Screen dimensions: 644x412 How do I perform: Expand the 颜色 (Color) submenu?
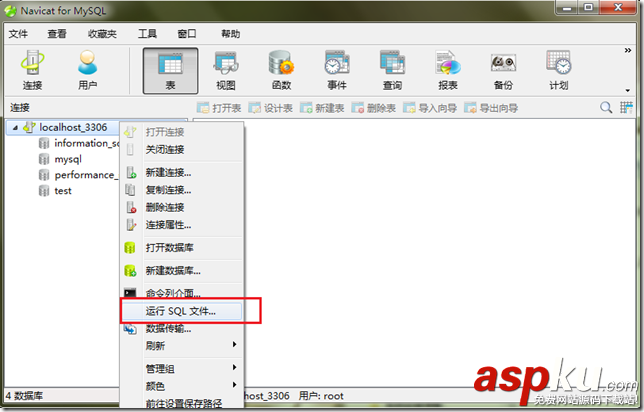coord(182,386)
